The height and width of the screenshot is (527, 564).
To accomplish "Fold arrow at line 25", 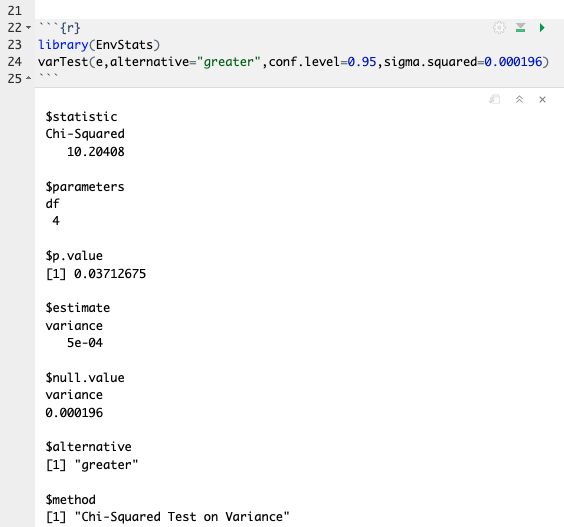I will [28, 78].
